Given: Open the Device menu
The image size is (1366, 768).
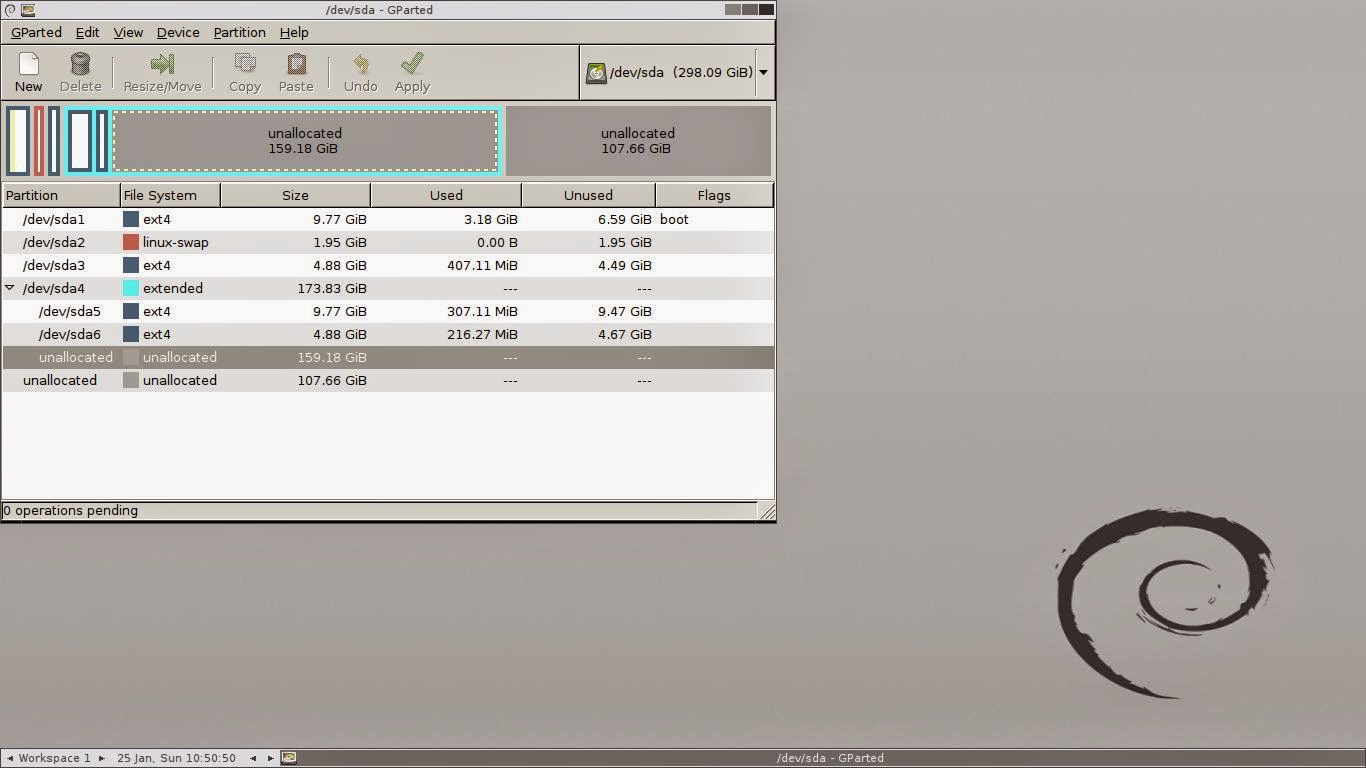Looking at the screenshot, I should pos(178,32).
